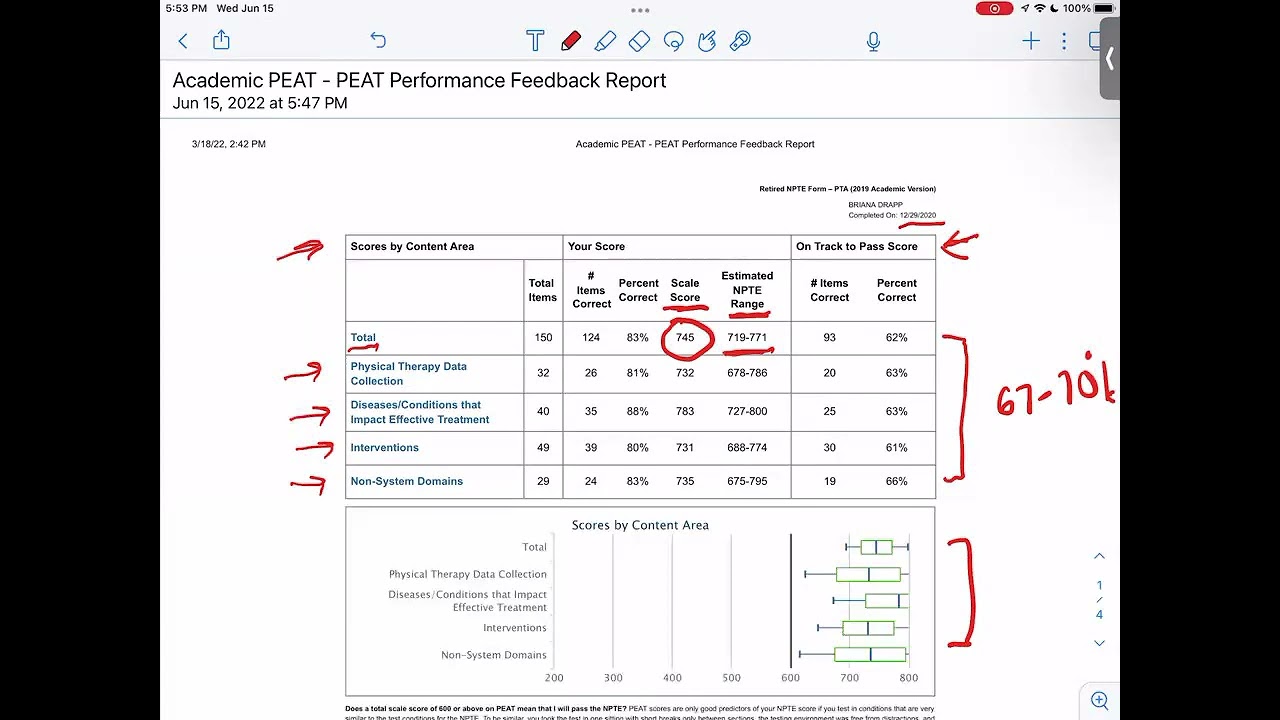This screenshot has width=1280, height=720.
Task: Open Physical Therapy Data Collection link
Action: point(408,374)
